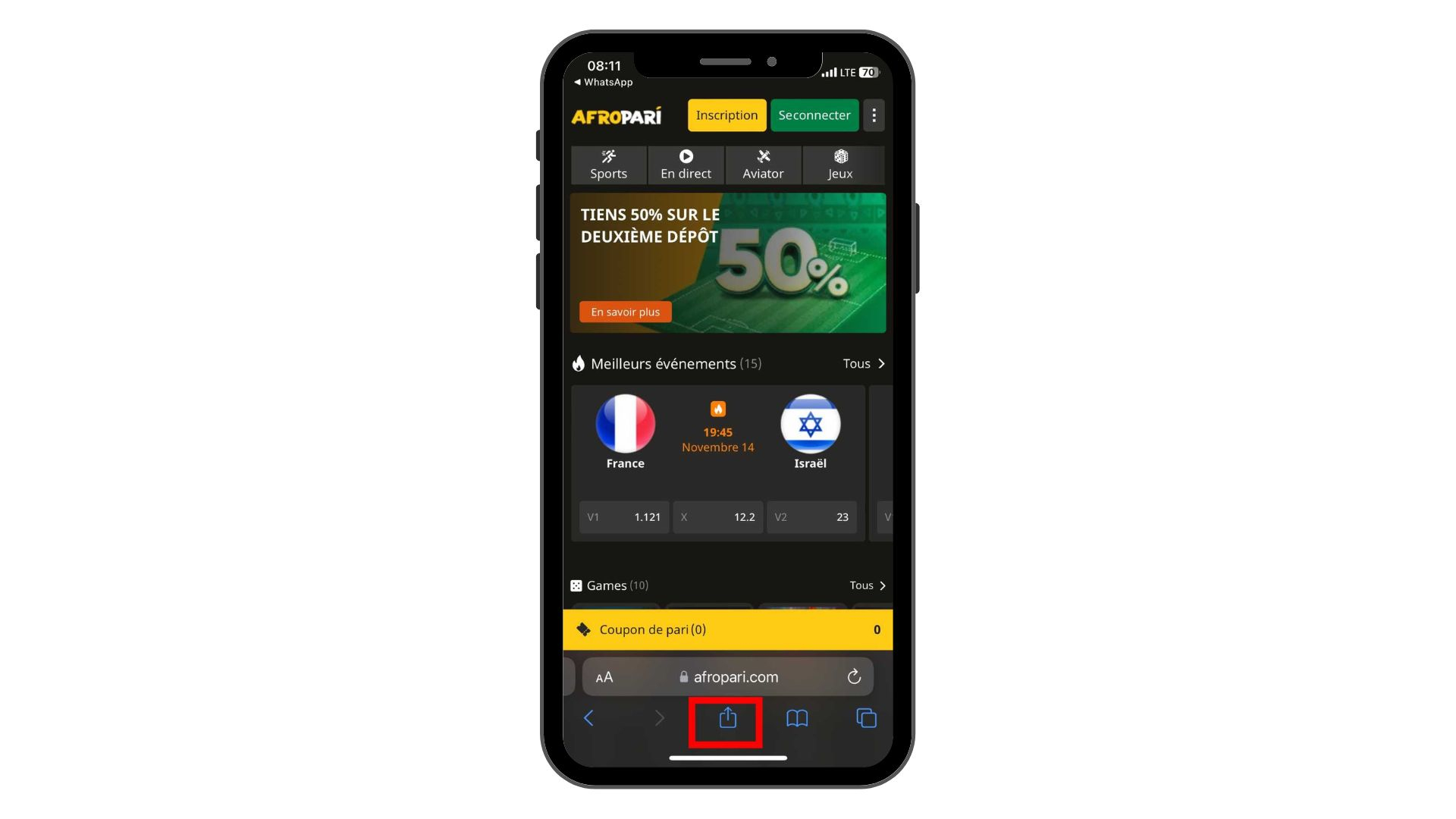Click the three-dot menu in header
The width and height of the screenshot is (1456, 819).
(874, 115)
